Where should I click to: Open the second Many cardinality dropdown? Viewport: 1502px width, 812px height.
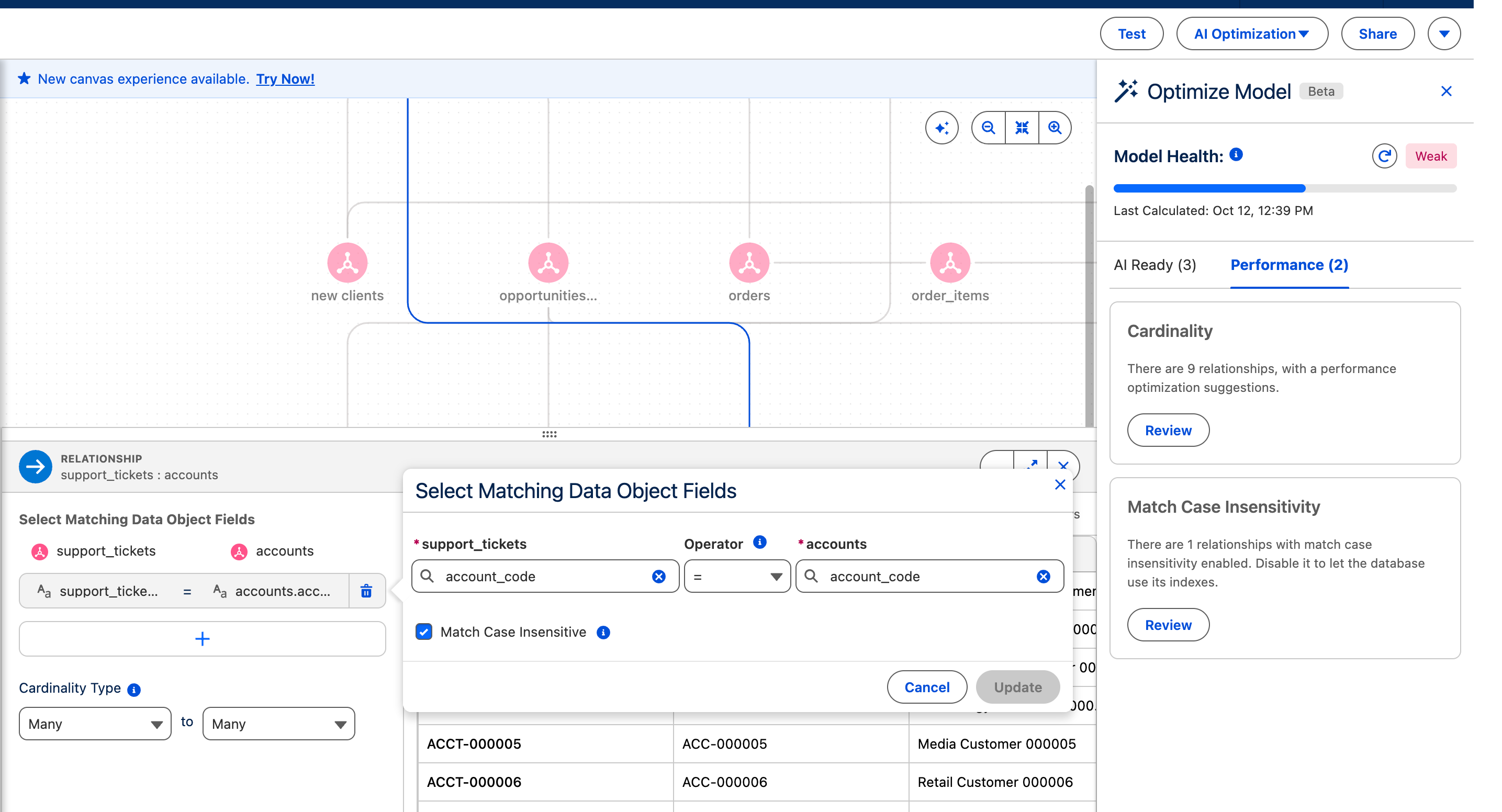click(x=279, y=724)
